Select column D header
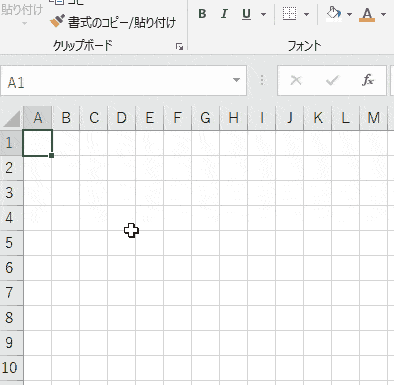Viewport: 394px width, 385px height. coord(122,118)
